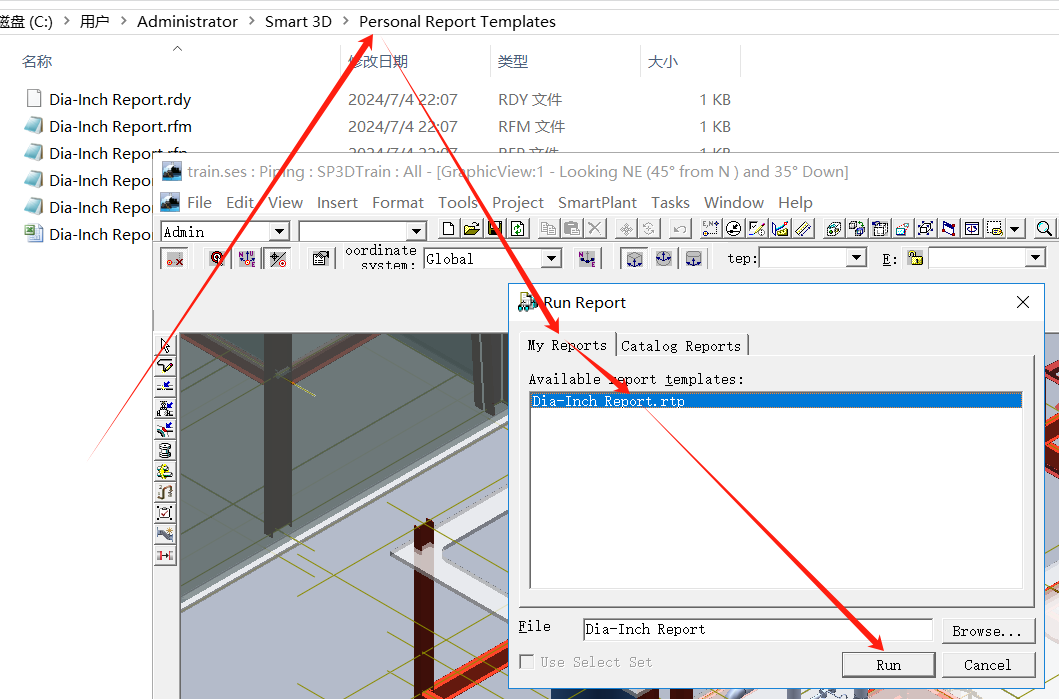Activate the Route Pipe tool

(x=165, y=366)
